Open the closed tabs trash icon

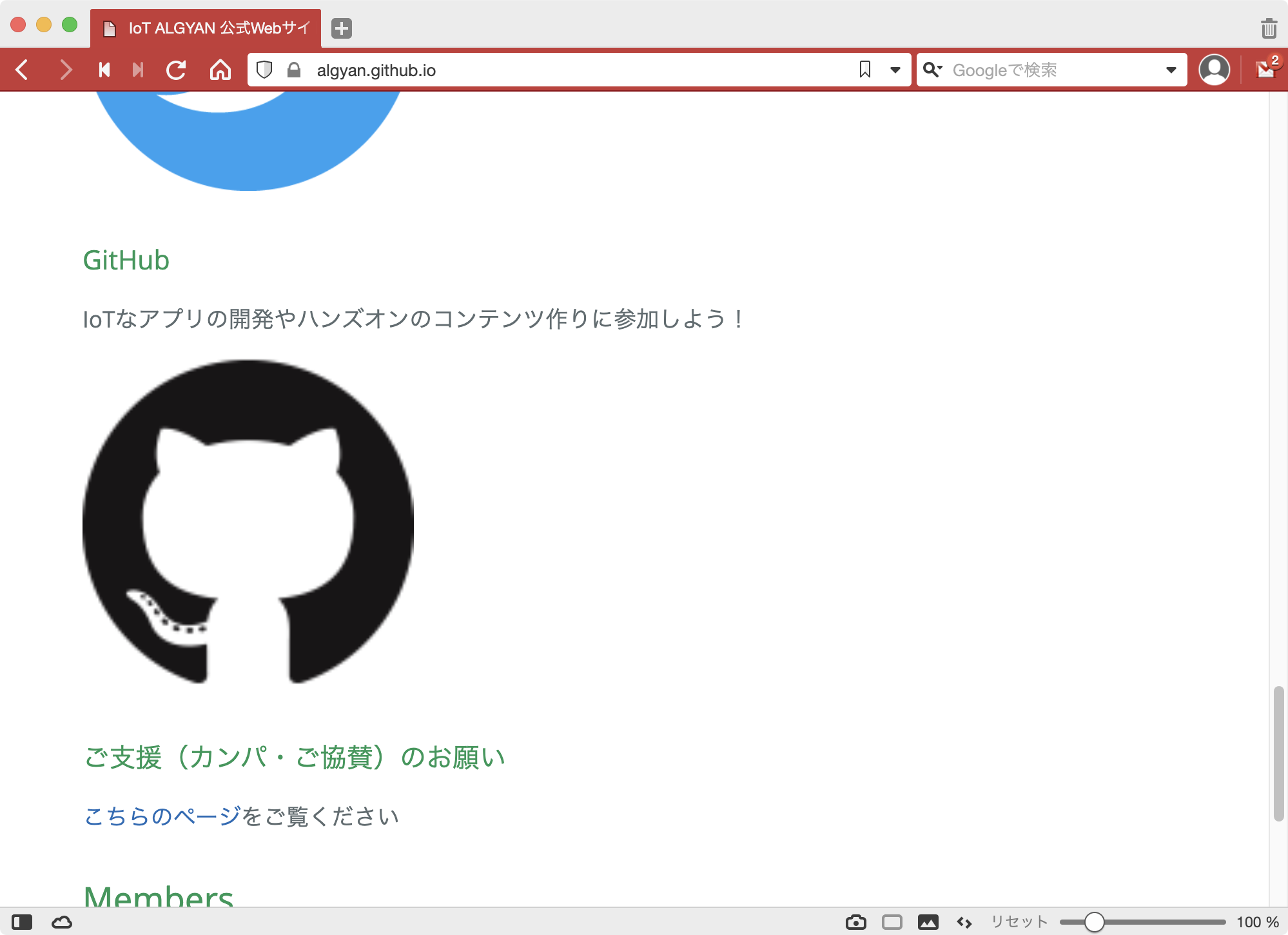click(1269, 28)
